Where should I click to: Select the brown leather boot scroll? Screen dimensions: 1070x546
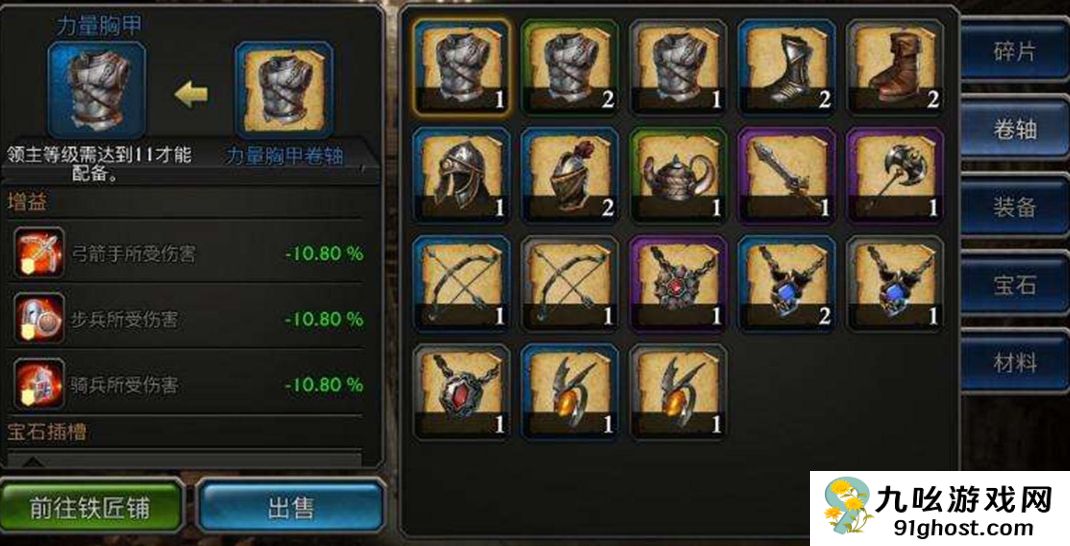pyautogui.click(x=895, y=66)
